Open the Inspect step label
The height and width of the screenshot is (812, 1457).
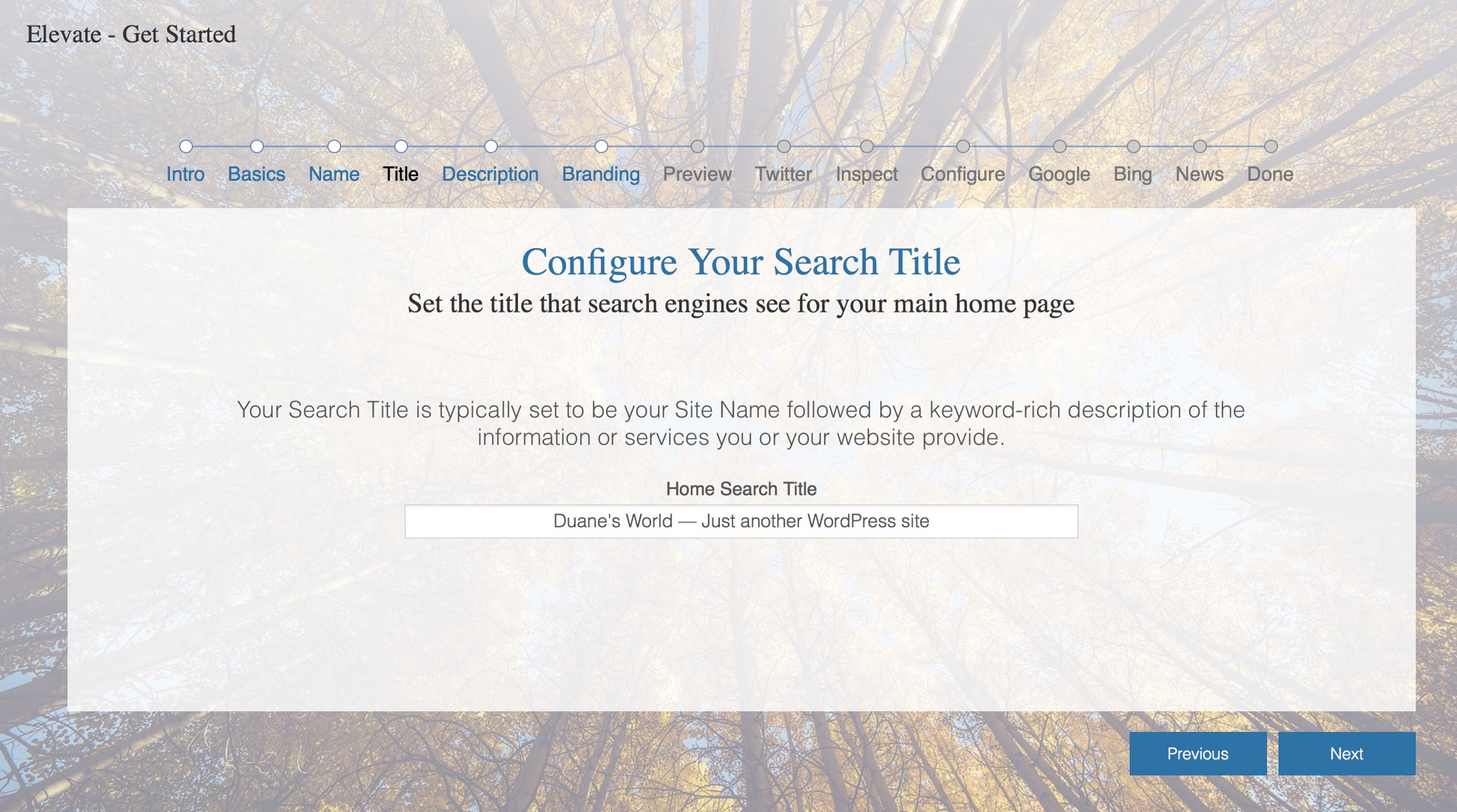(866, 174)
